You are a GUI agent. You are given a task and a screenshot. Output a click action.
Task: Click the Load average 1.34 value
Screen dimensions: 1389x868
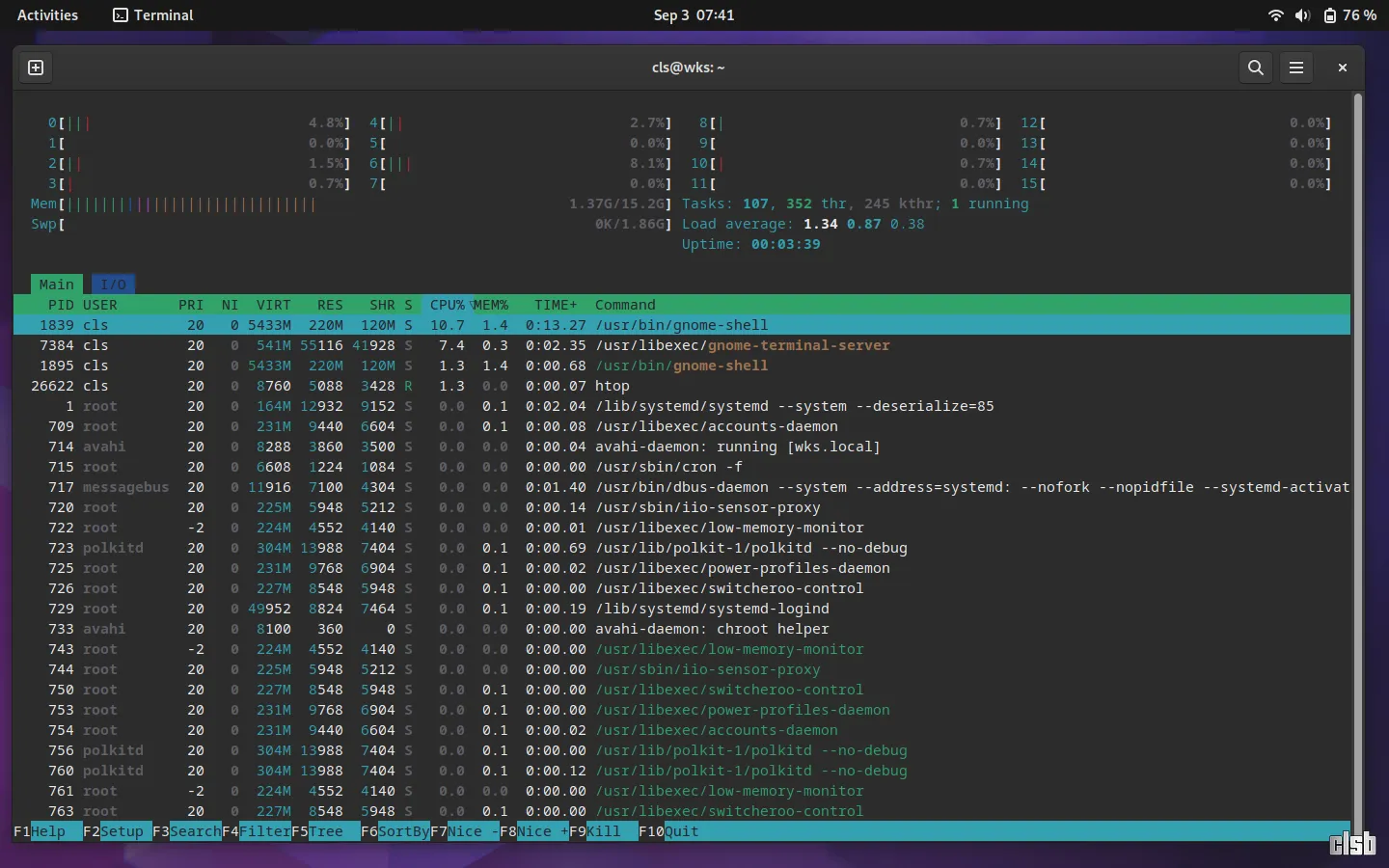coord(821,224)
